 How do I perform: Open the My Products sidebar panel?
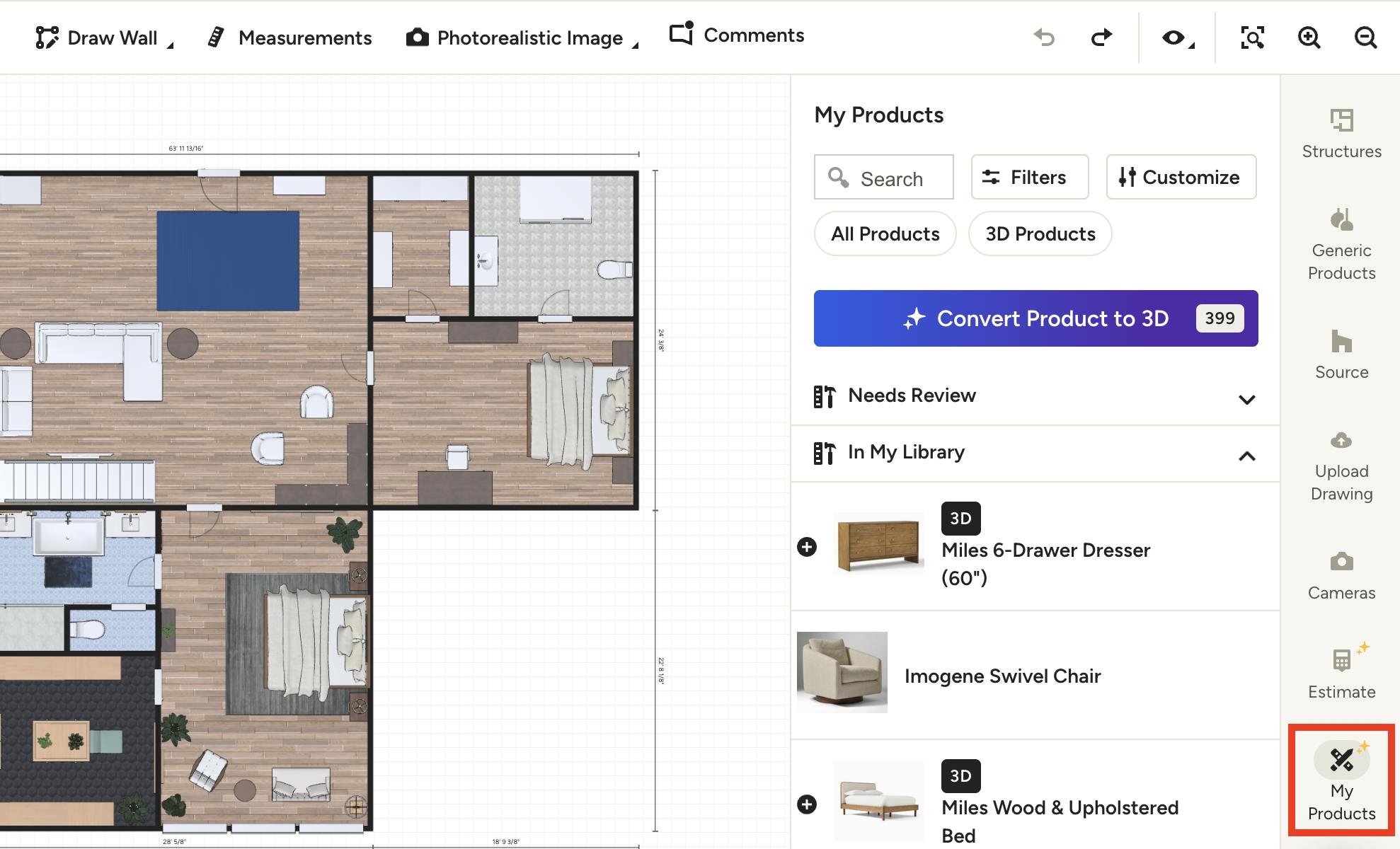click(x=1341, y=780)
